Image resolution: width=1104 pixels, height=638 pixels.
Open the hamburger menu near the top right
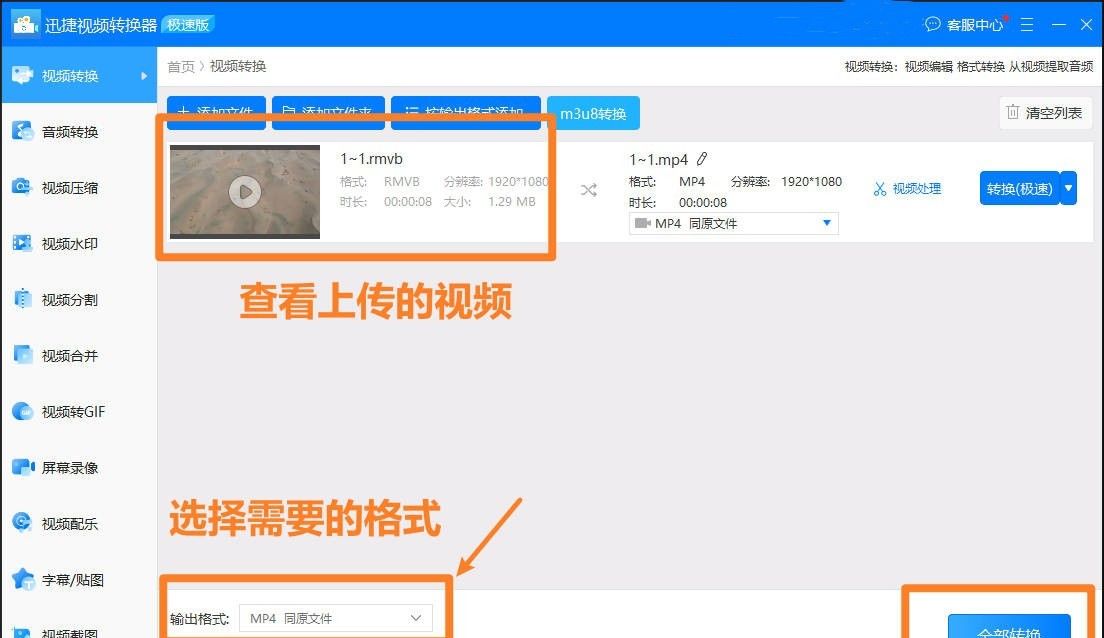[x=1026, y=24]
